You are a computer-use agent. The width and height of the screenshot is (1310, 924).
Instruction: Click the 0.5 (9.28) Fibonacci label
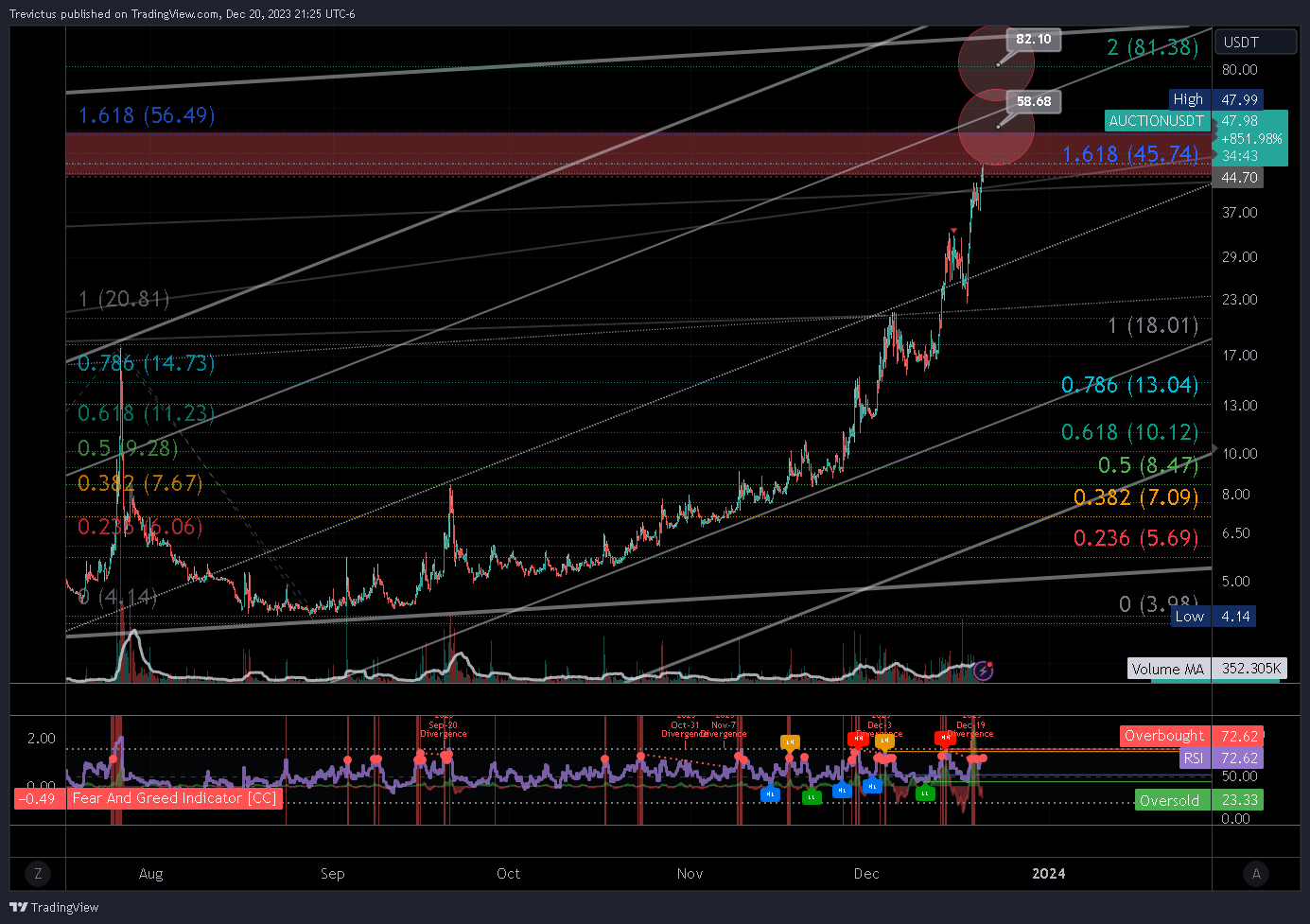click(128, 447)
